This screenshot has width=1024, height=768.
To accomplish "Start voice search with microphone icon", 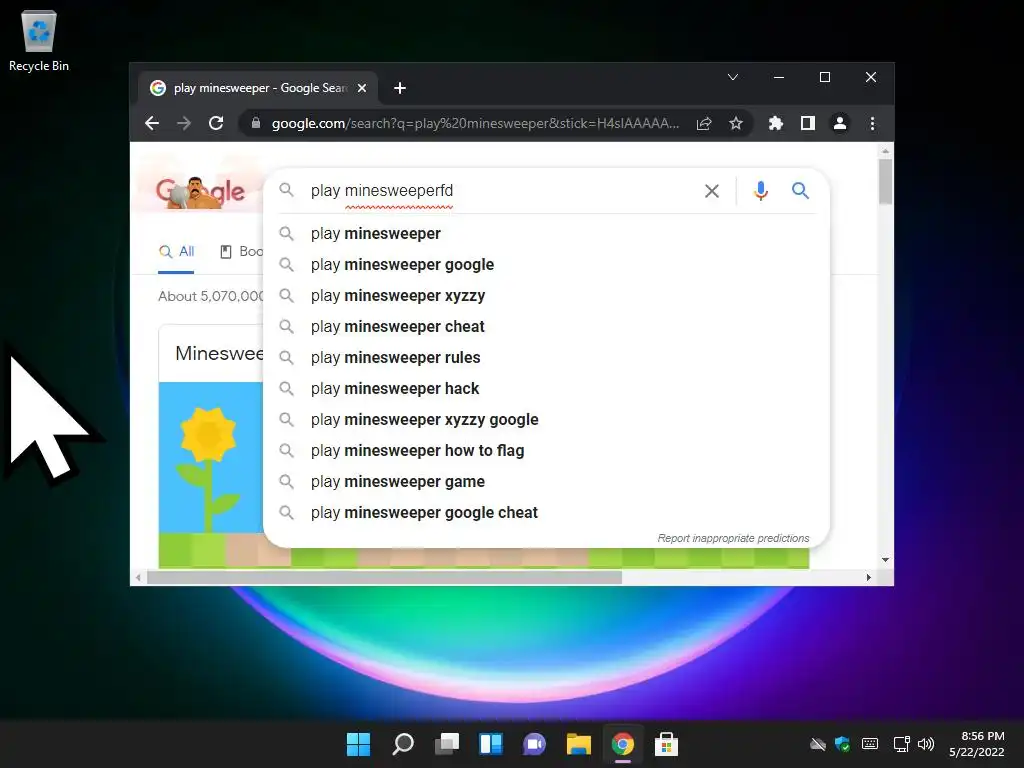I will click(x=760, y=191).
